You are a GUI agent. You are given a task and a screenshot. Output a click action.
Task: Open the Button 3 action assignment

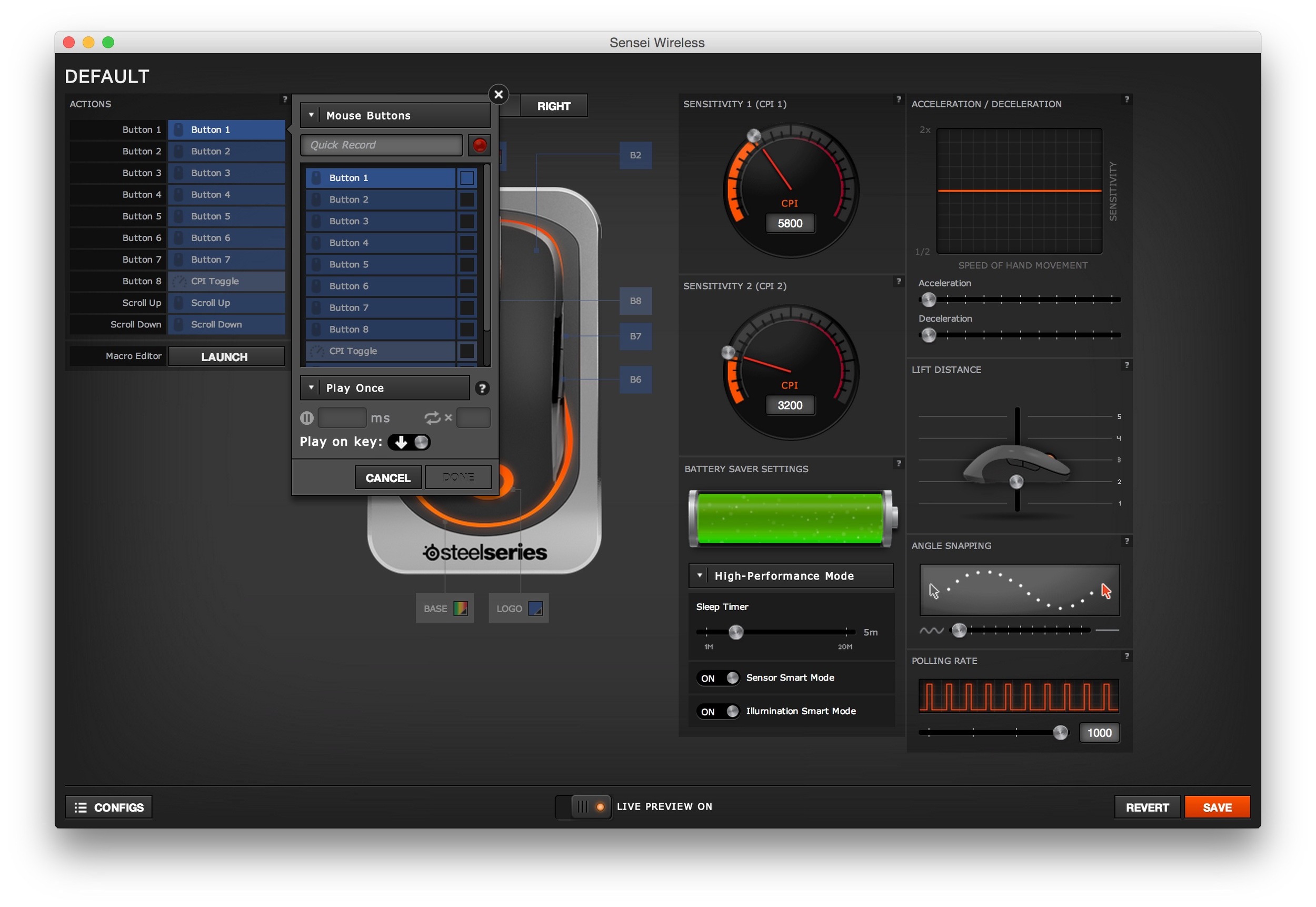(227, 173)
